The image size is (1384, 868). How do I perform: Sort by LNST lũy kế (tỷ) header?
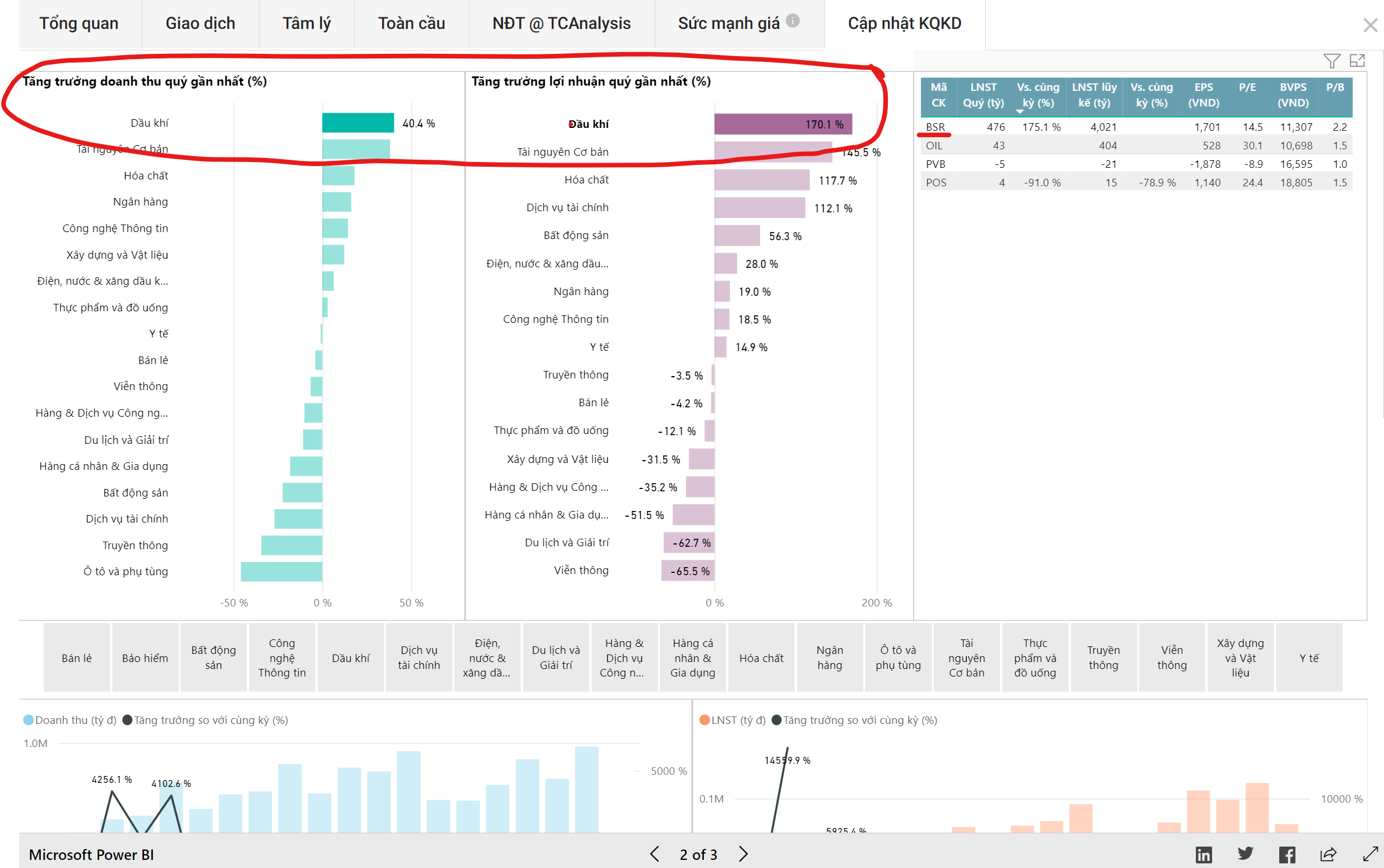click(x=1094, y=95)
